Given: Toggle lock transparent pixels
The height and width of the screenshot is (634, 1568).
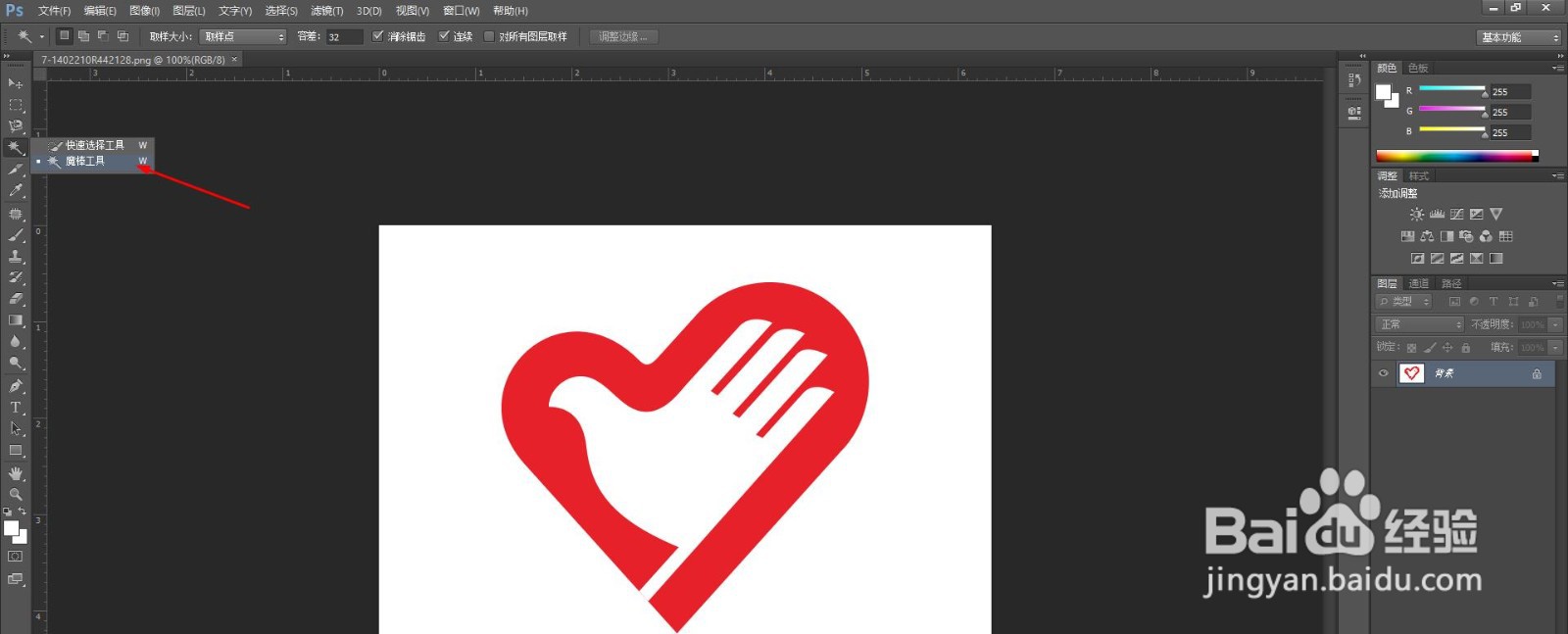Looking at the screenshot, I should 1411,348.
